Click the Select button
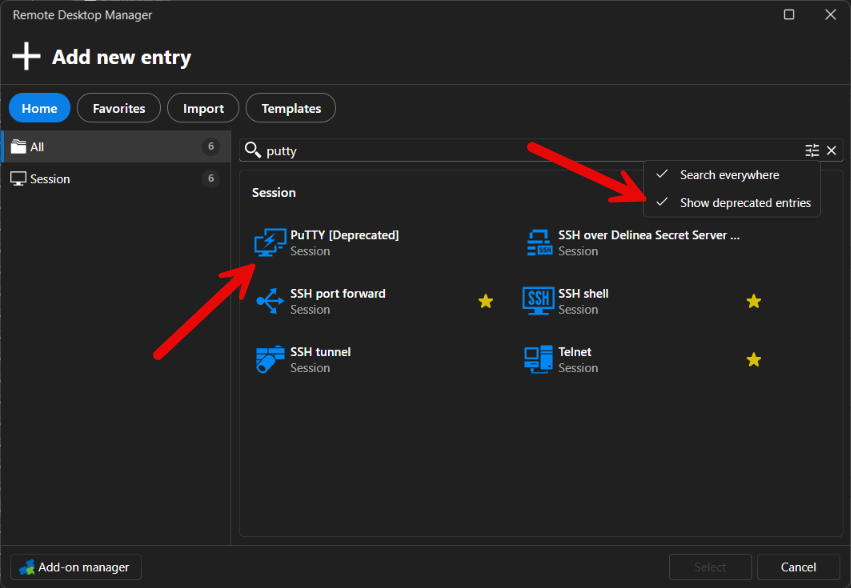 [710, 567]
